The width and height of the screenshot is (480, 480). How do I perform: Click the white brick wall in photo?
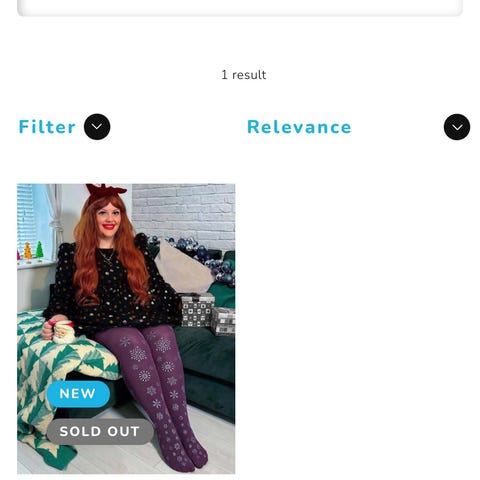(x=184, y=212)
